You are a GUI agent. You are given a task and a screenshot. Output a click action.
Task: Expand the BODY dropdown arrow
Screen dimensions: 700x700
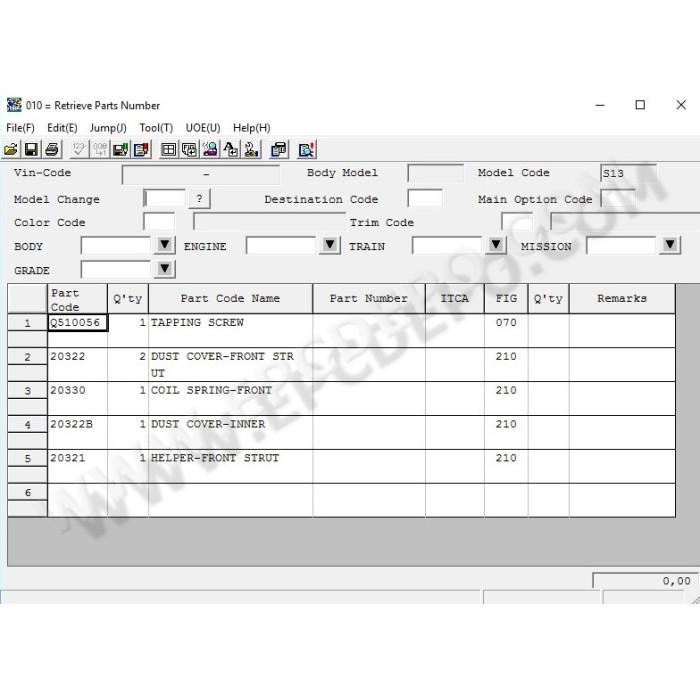coord(165,245)
